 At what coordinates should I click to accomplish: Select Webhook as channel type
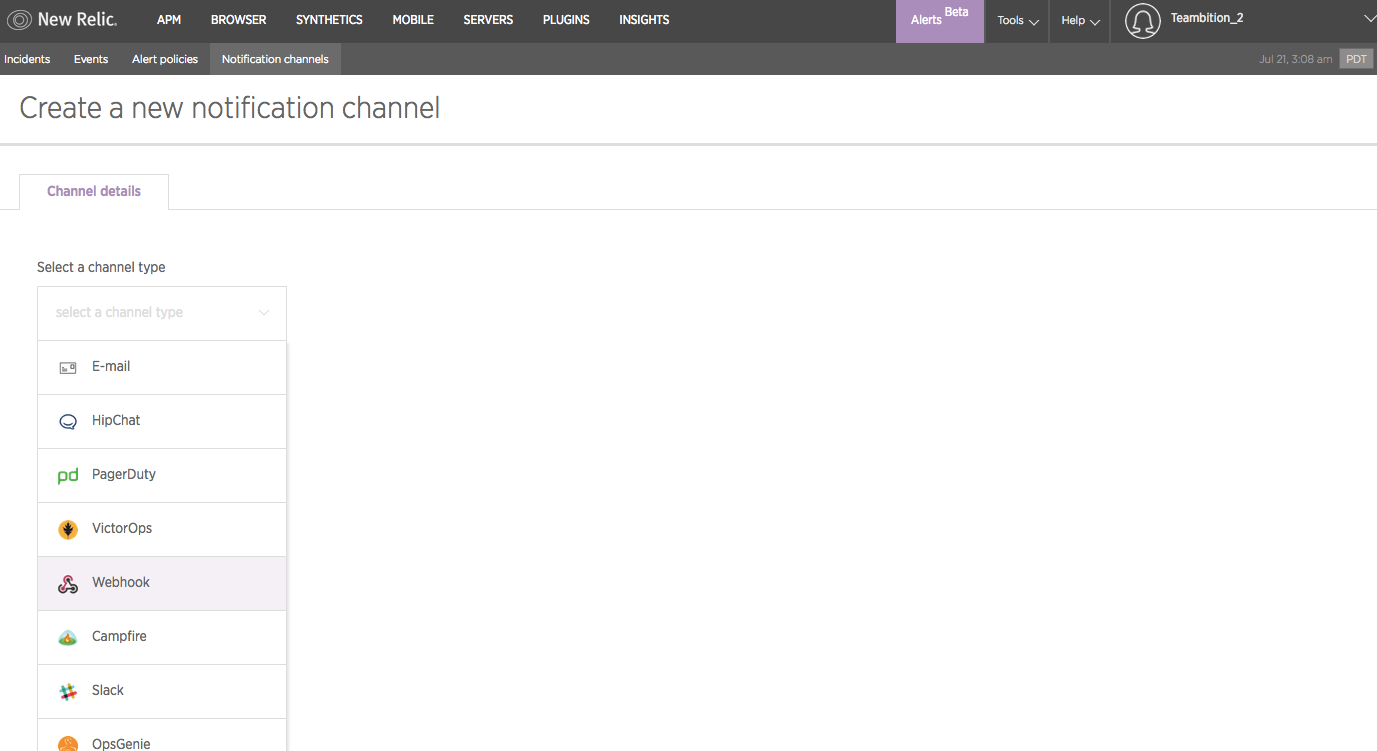click(162, 583)
